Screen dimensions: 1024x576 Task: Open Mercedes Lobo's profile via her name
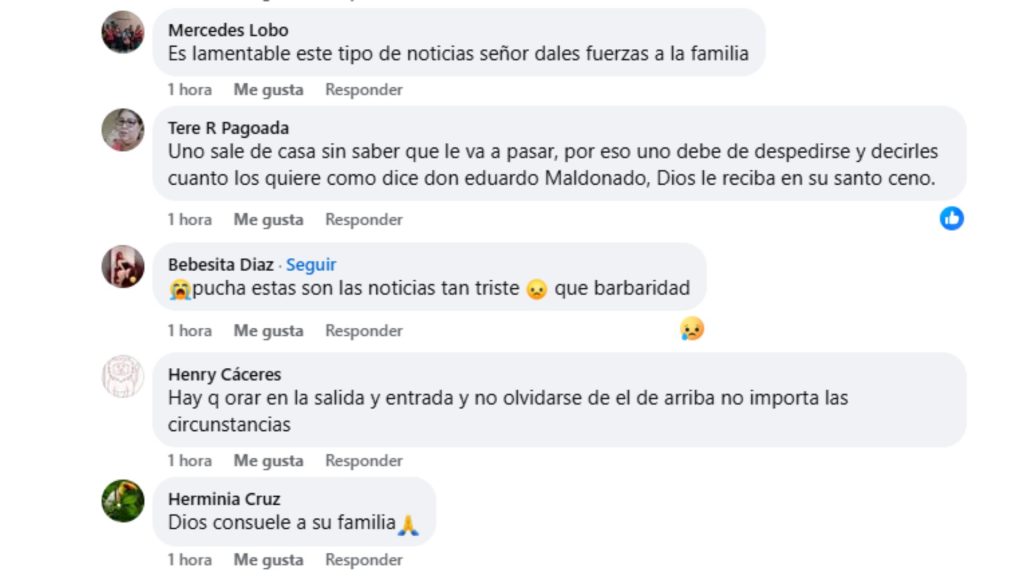(228, 30)
